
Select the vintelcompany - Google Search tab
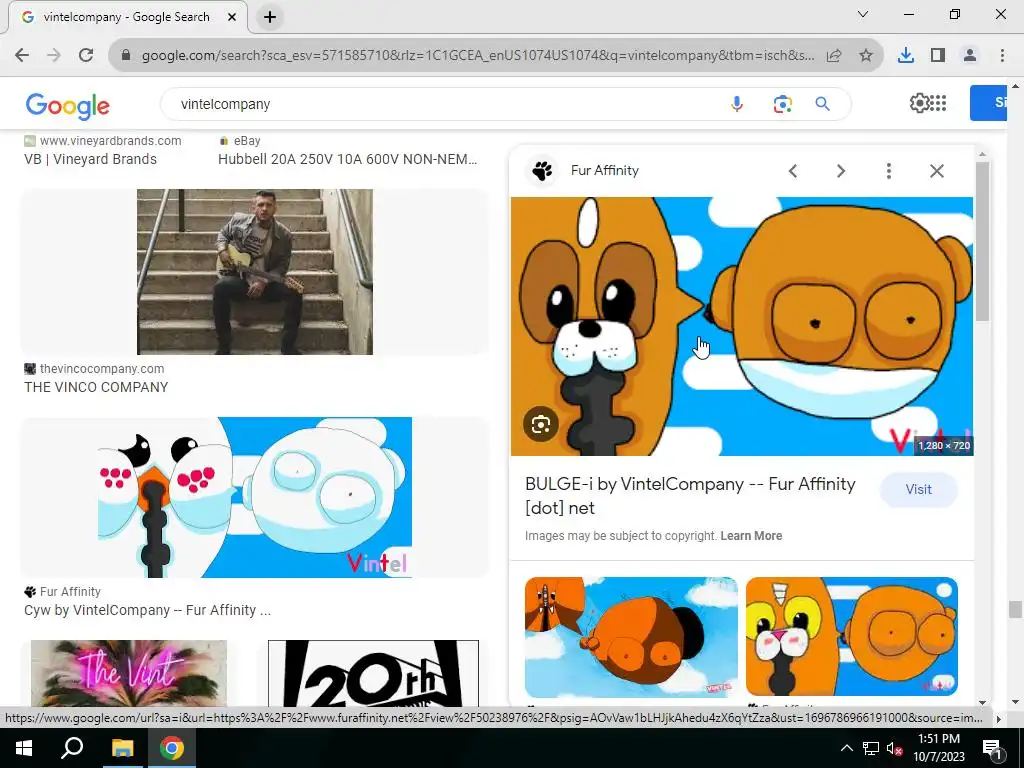[127, 17]
